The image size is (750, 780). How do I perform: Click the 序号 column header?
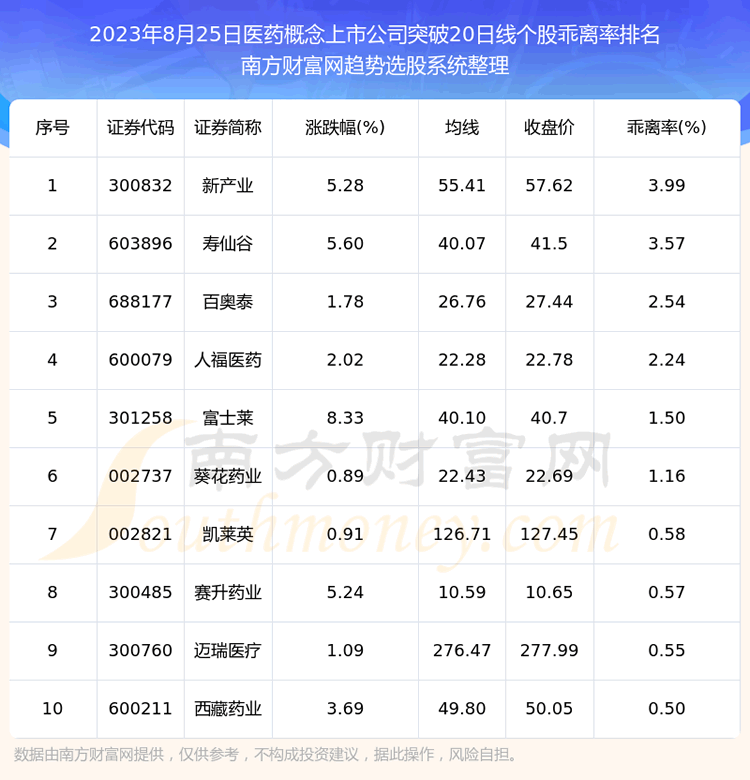(52, 128)
